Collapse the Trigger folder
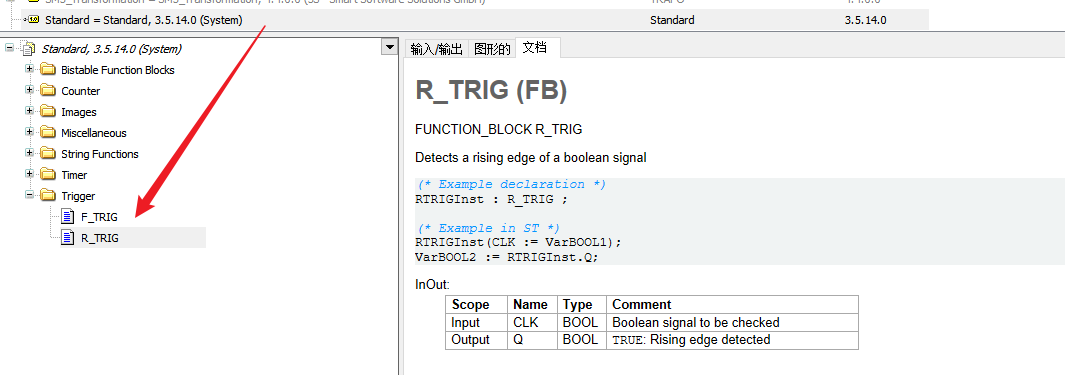The height and width of the screenshot is (375, 1065). click(x=29, y=196)
